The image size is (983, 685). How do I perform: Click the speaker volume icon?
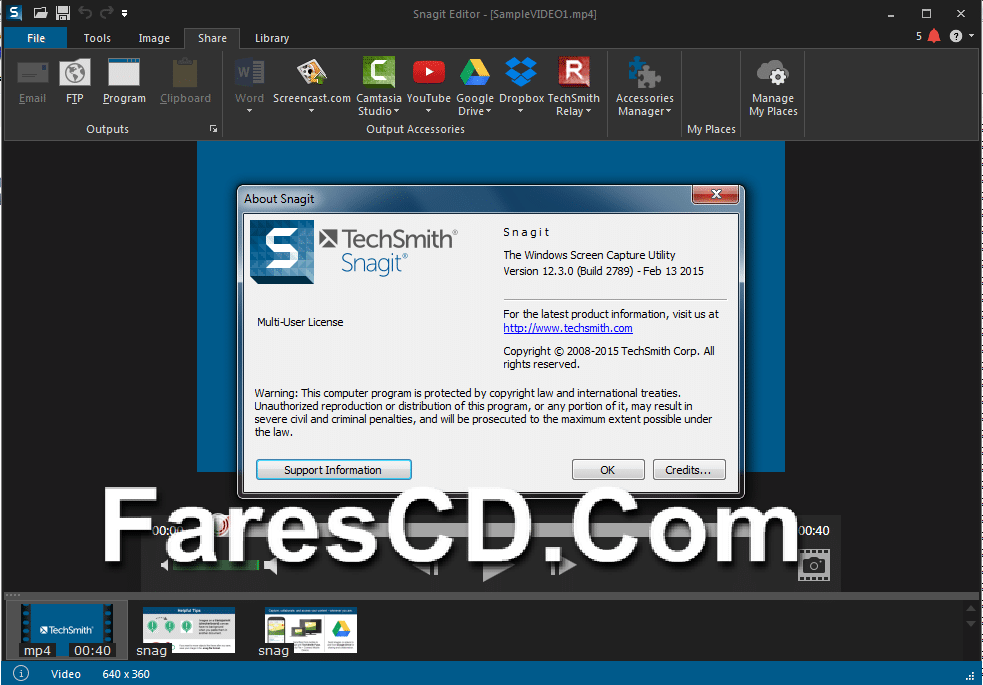pos(271,566)
